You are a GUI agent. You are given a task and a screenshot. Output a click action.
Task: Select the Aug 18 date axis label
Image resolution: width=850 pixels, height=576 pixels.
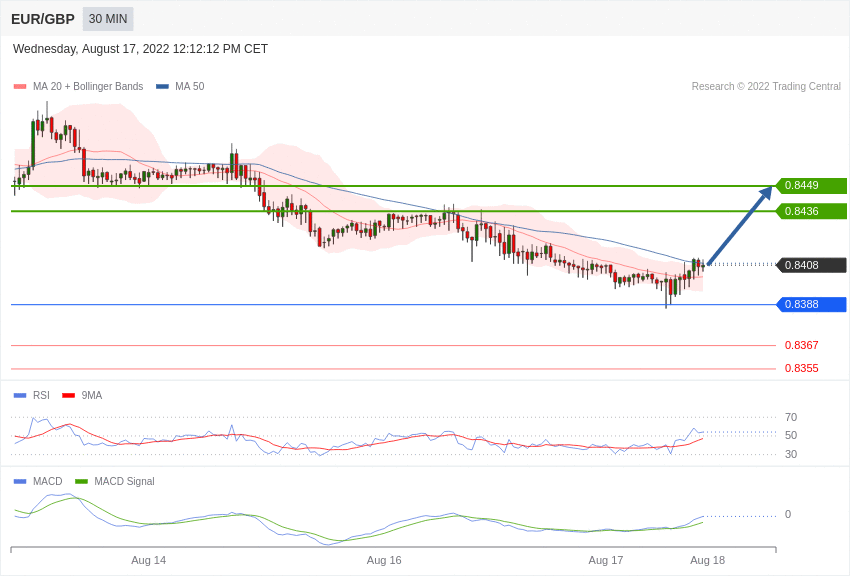click(707, 560)
